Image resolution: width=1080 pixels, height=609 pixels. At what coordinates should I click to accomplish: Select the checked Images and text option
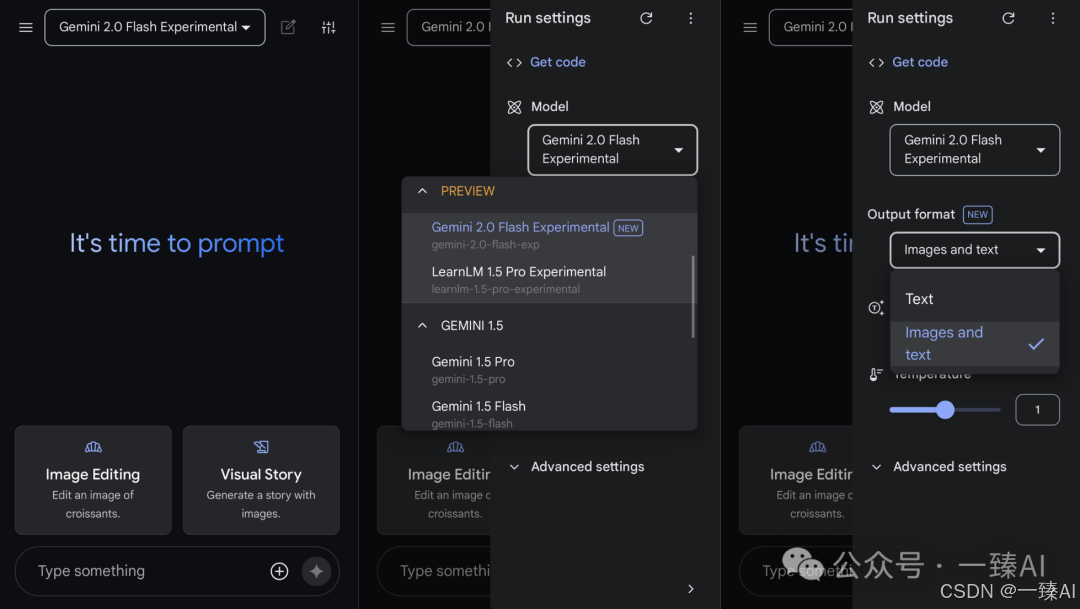[x=975, y=344]
